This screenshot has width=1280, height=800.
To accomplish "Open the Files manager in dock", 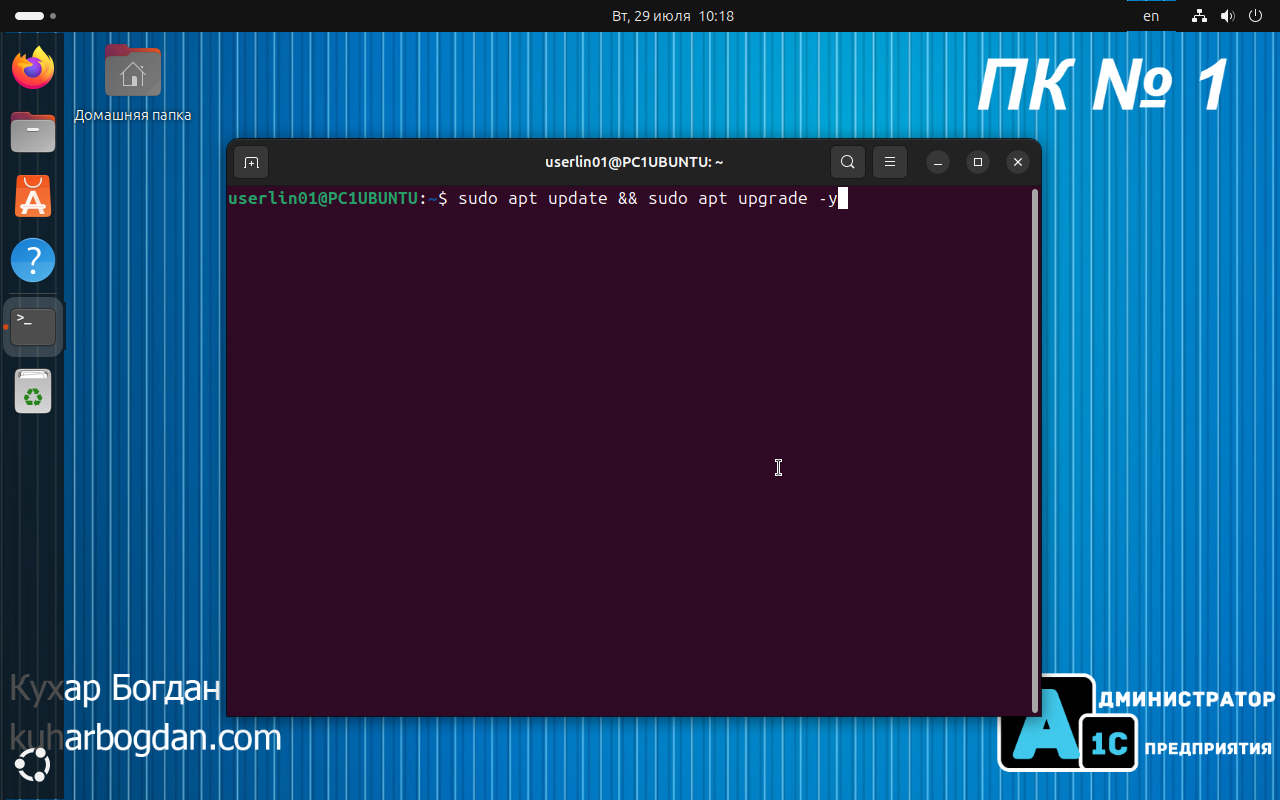I will [x=33, y=132].
